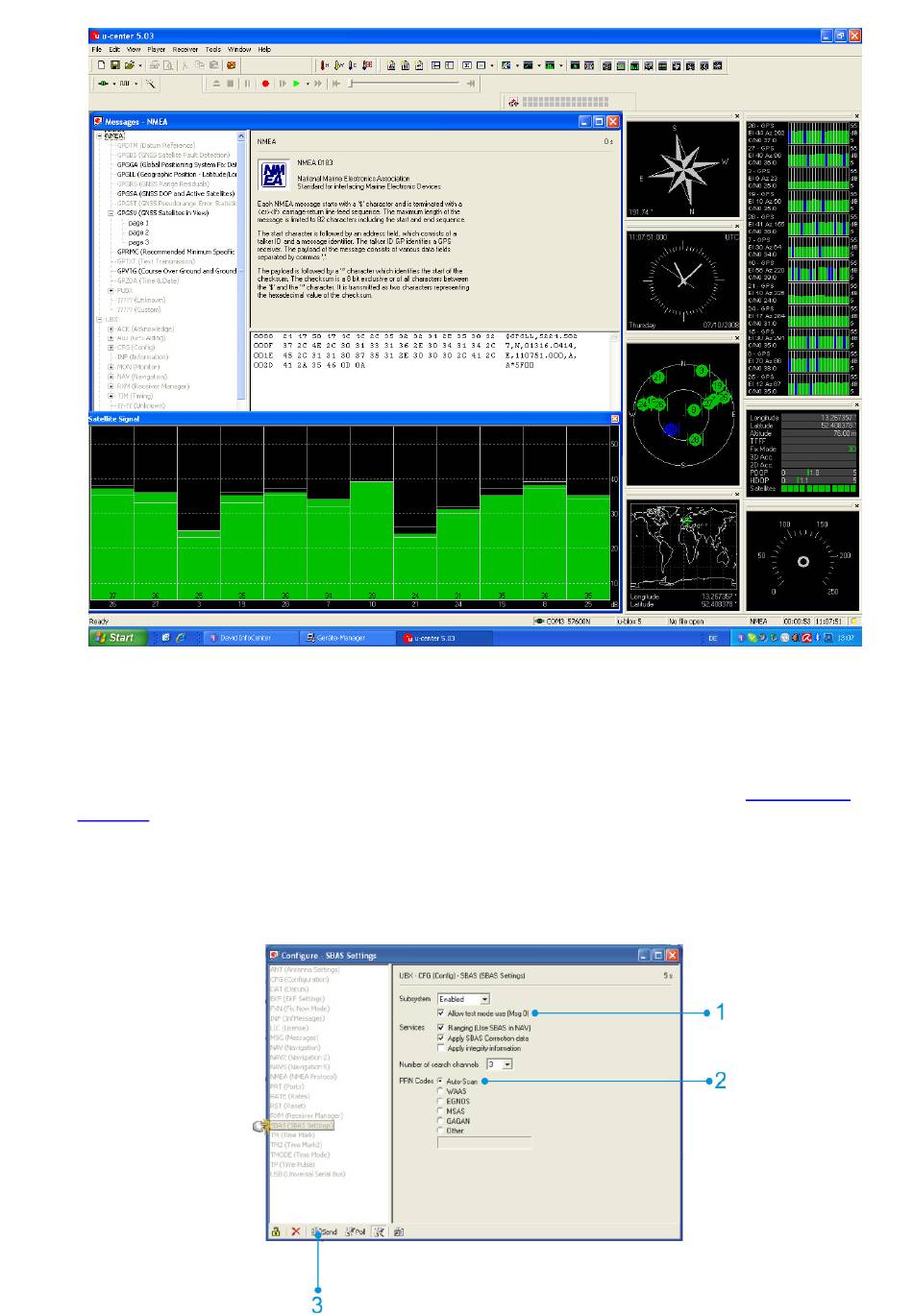The image size is (913, 1316).
Task: Click the last icon in Configure footer bar
Action: (x=399, y=1231)
